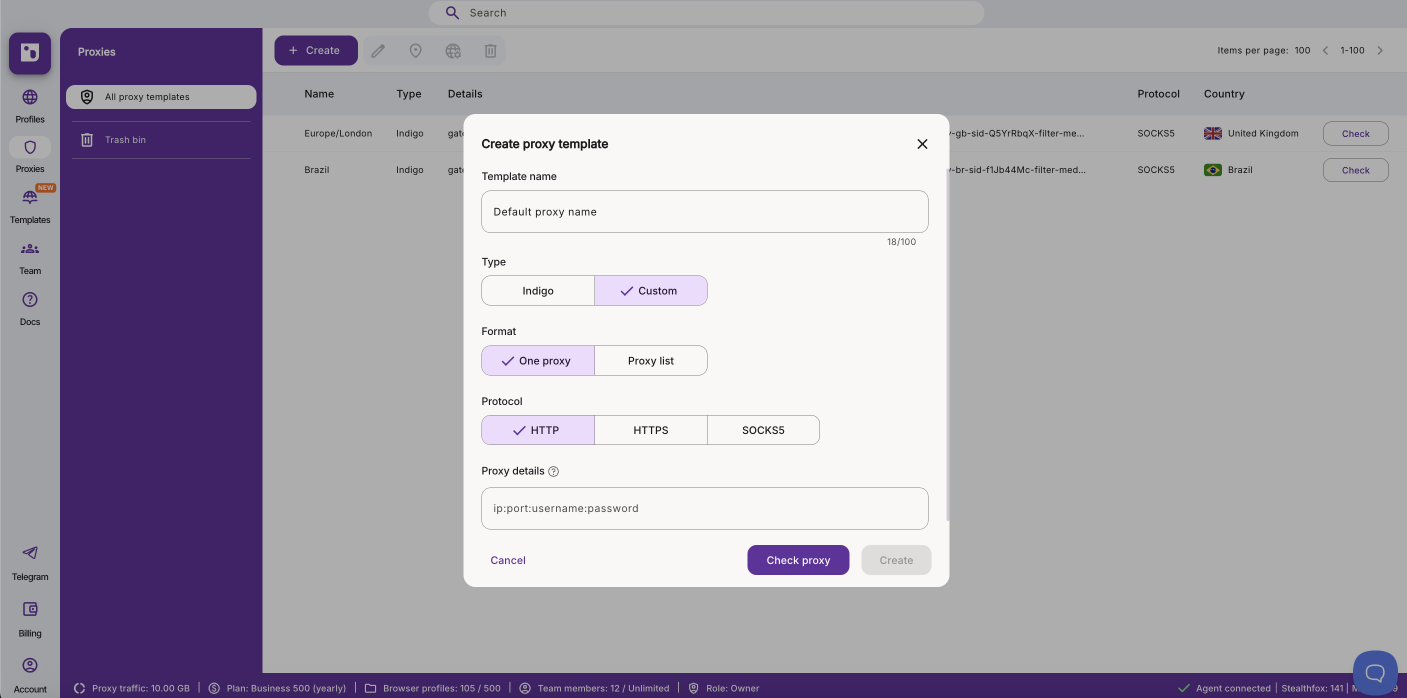Viewport: 1407px width, 698px height.
Task: Expand the Proxy details help tooltip
Action: (x=553, y=470)
